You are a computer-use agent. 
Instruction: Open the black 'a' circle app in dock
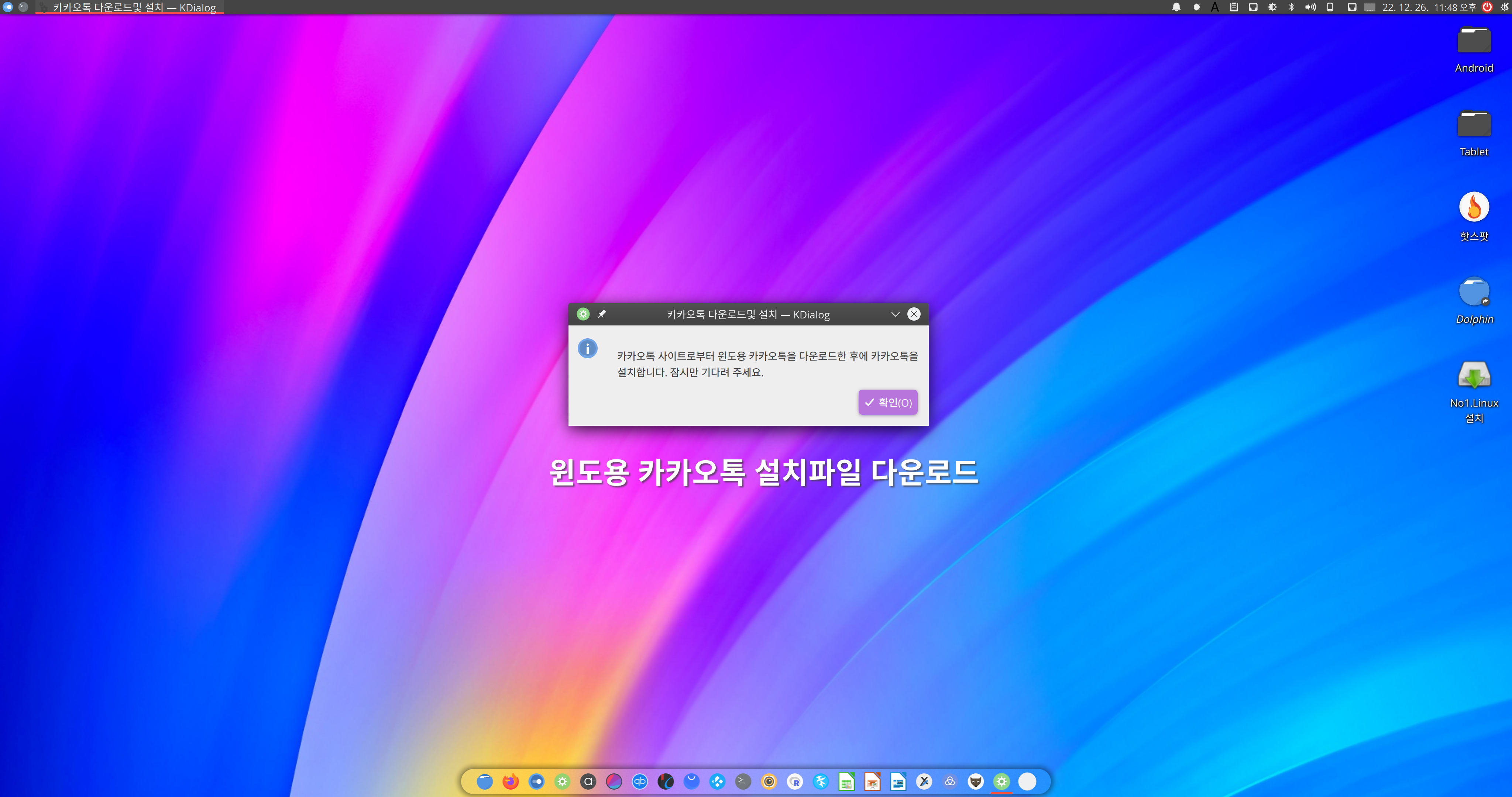[588, 781]
